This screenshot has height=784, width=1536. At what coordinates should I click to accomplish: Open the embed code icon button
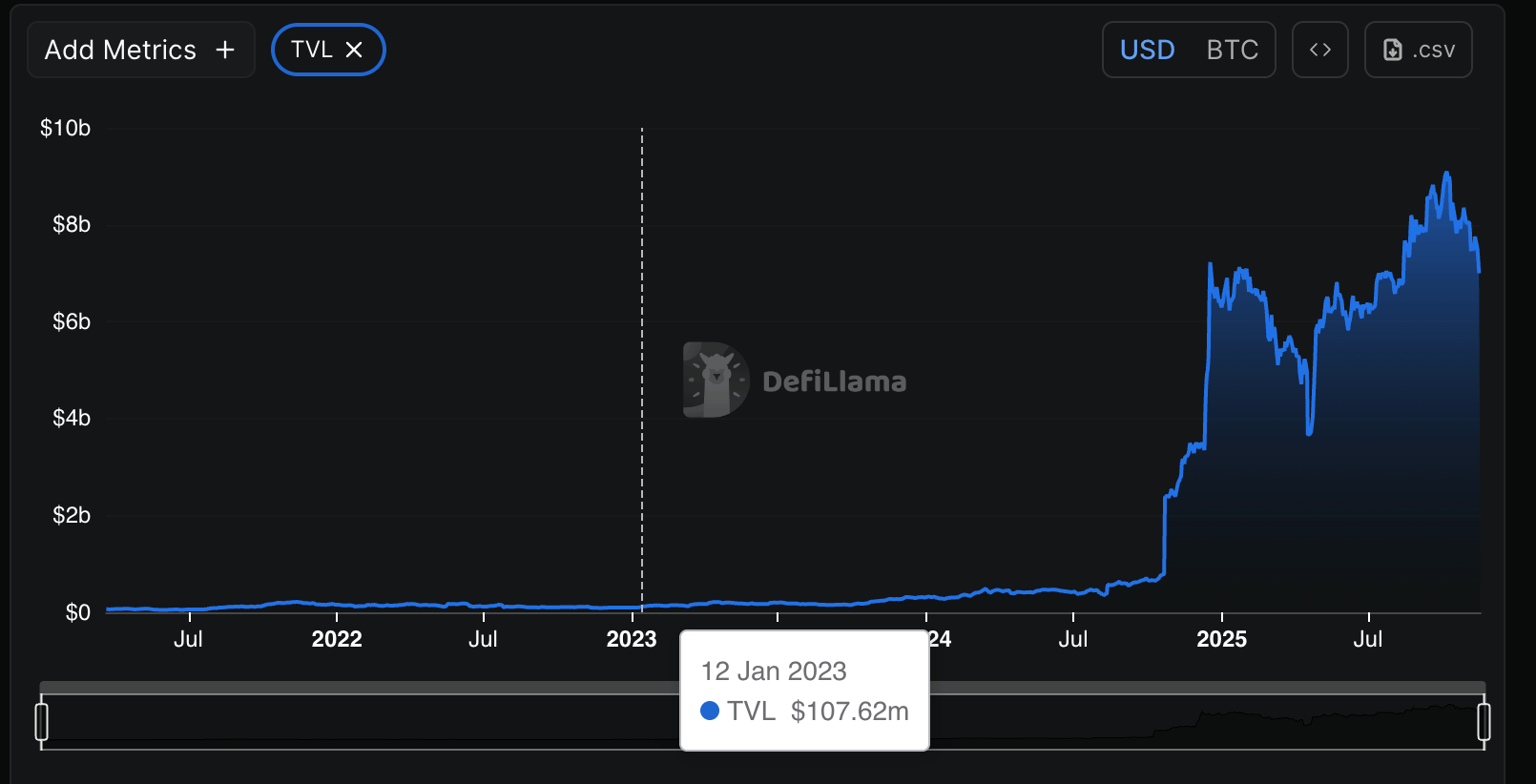click(1319, 50)
